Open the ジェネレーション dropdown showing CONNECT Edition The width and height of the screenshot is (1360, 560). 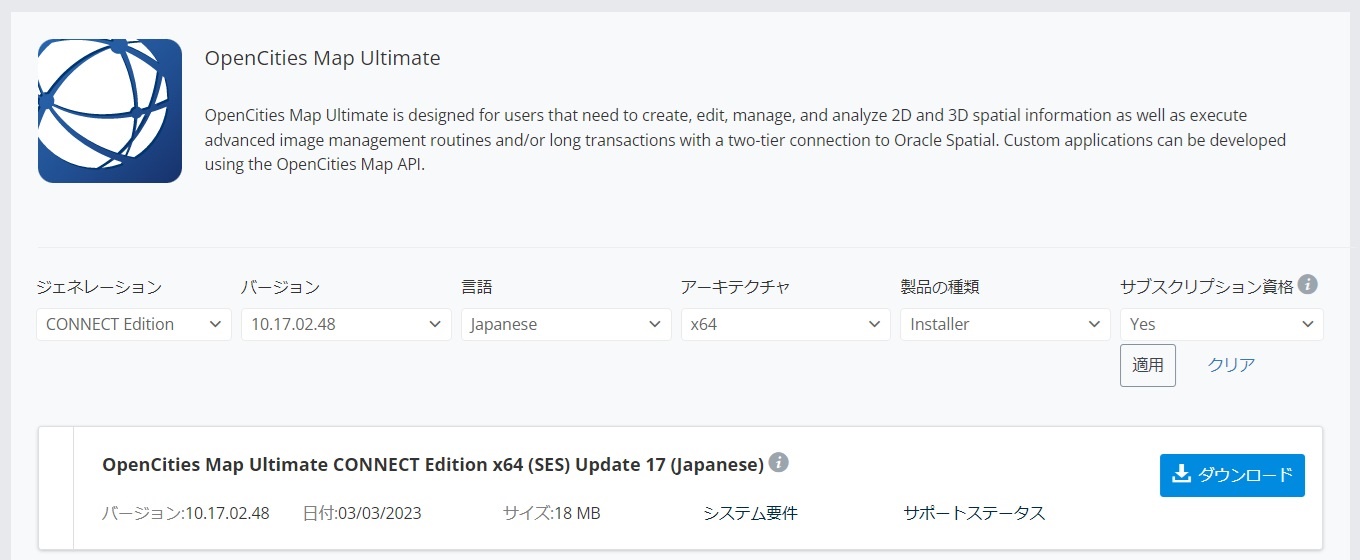[x=134, y=324]
